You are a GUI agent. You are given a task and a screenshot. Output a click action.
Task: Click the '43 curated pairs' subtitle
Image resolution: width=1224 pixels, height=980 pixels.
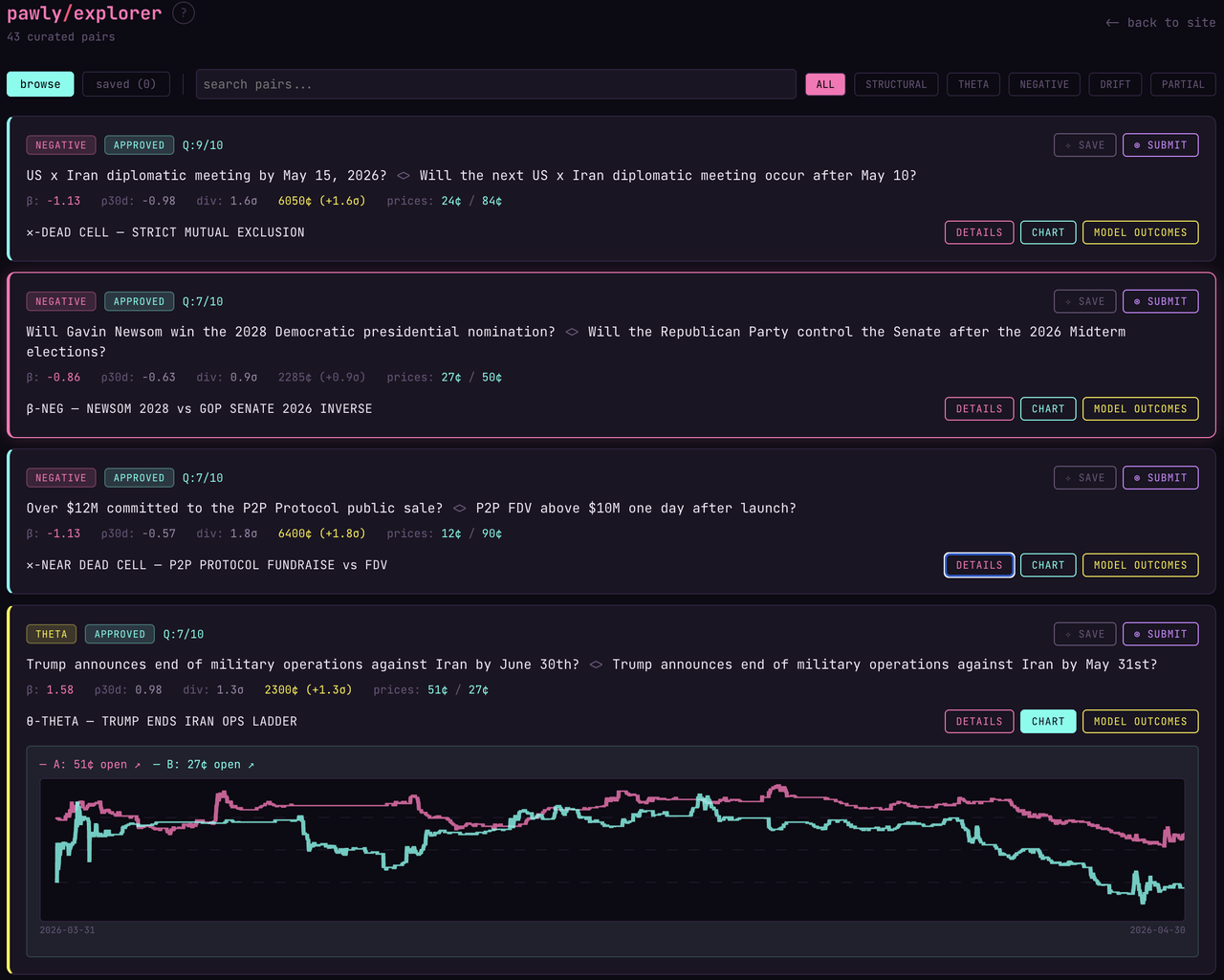pyautogui.click(x=61, y=37)
